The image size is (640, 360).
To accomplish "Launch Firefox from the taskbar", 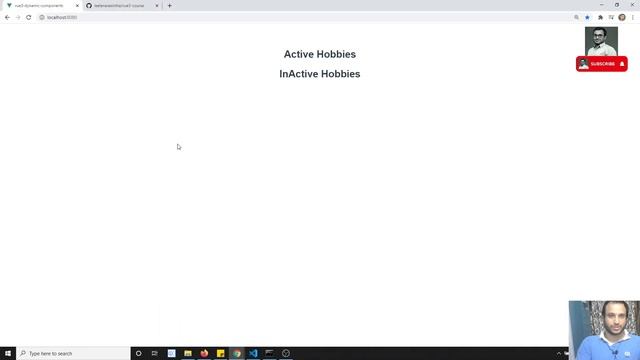I will pos(204,353).
